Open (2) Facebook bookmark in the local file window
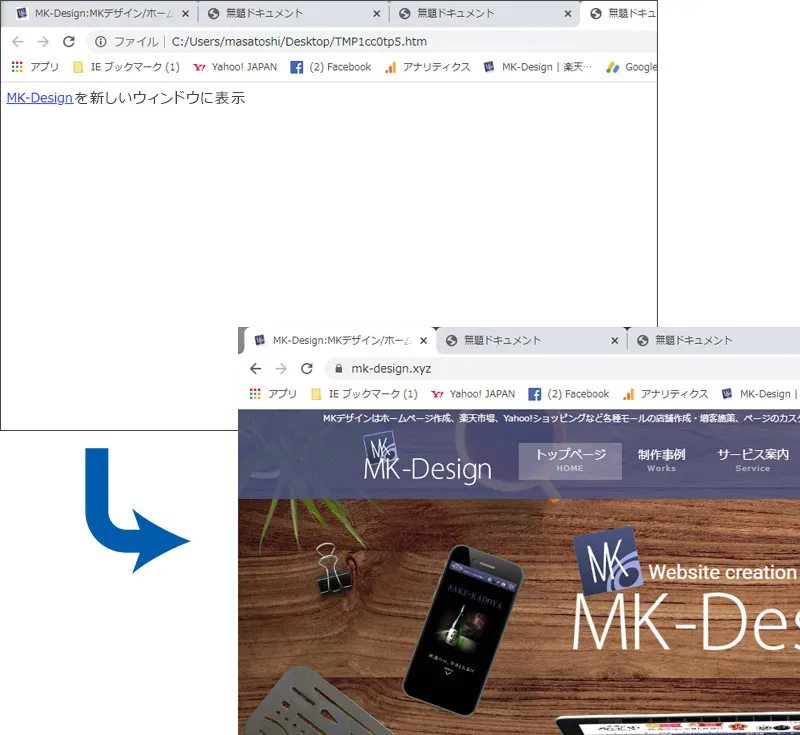The image size is (800, 735). pos(331,67)
